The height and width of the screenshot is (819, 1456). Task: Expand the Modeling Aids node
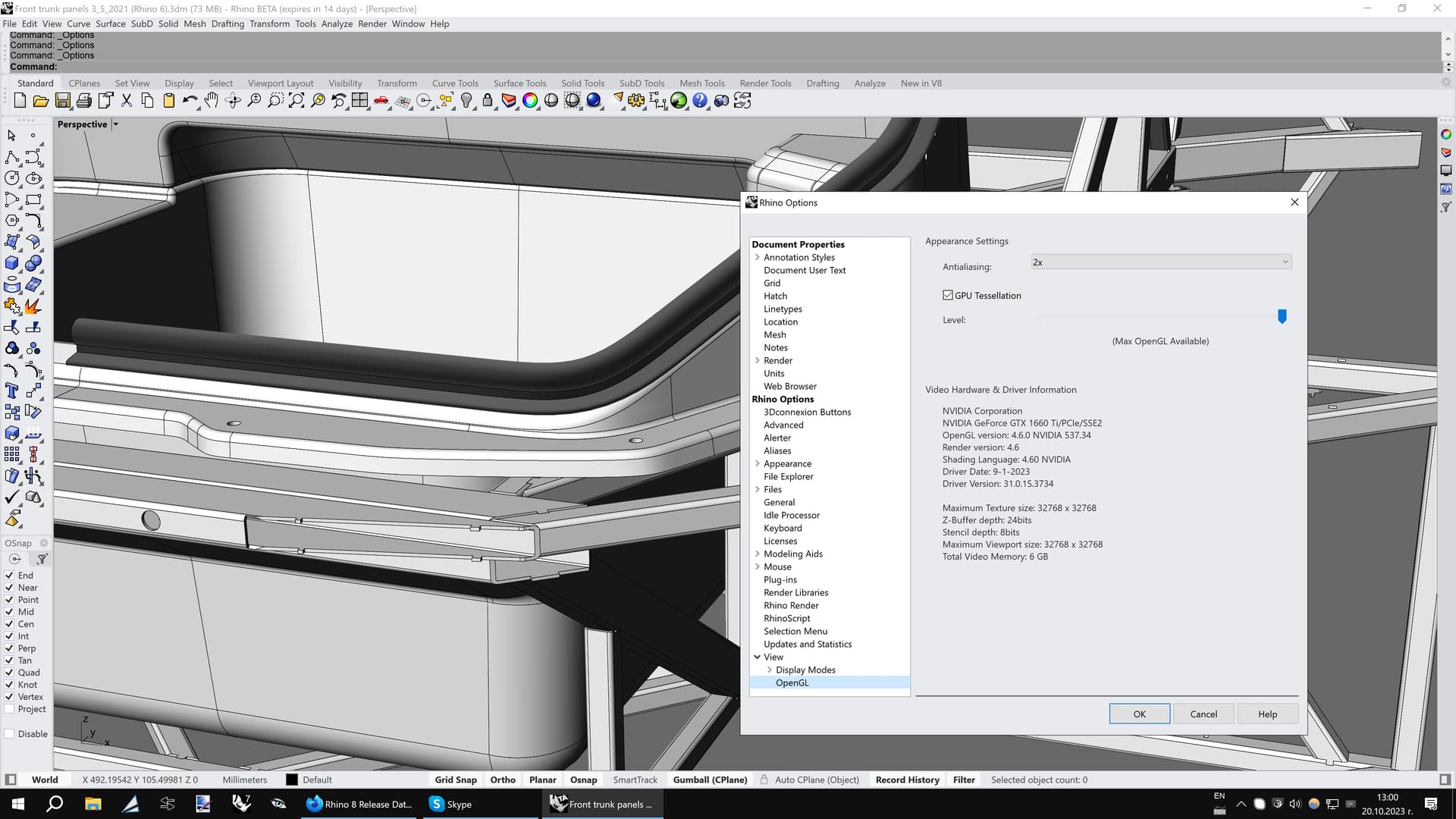click(x=758, y=554)
